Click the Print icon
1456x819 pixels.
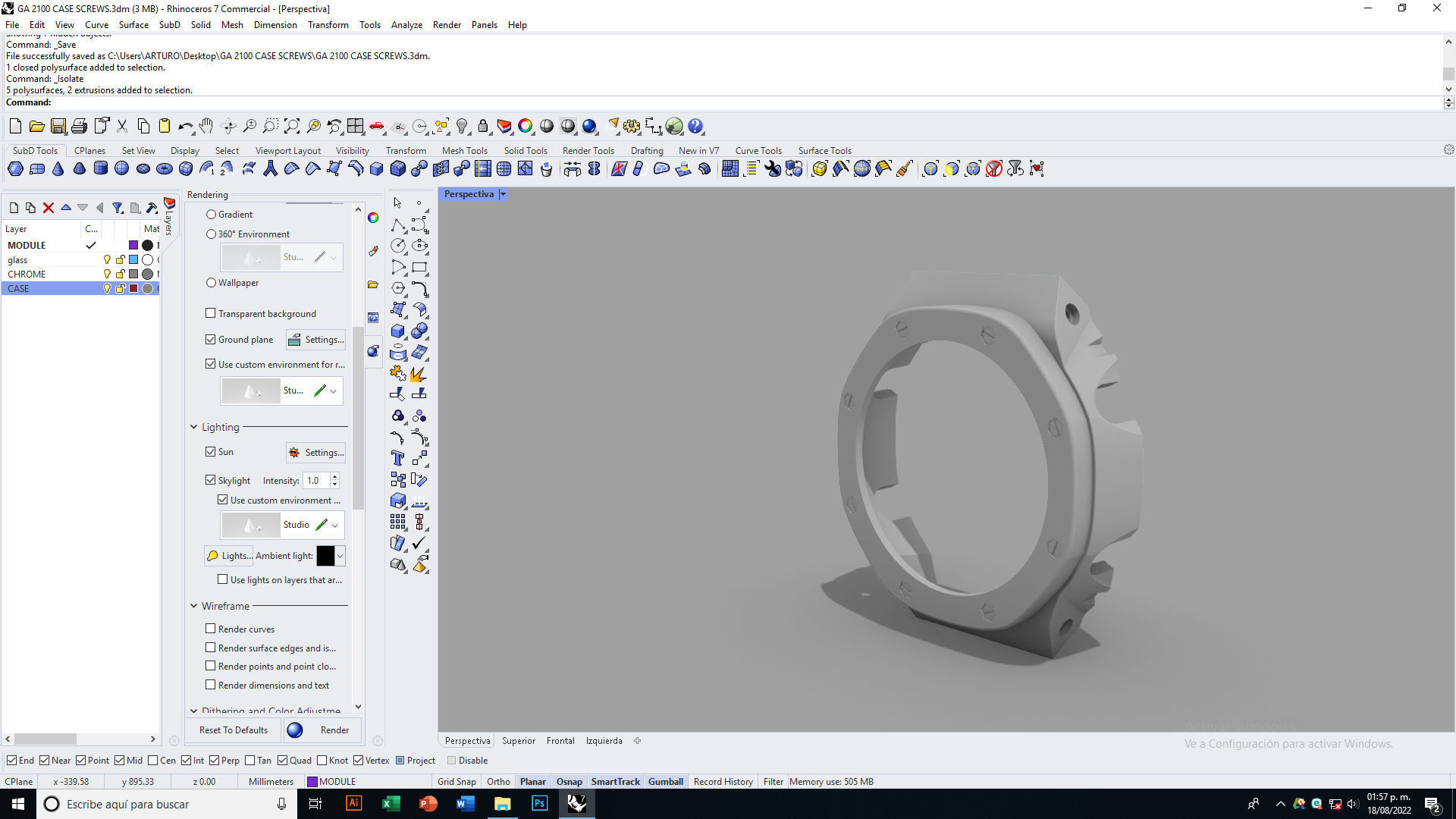[x=79, y=127]
